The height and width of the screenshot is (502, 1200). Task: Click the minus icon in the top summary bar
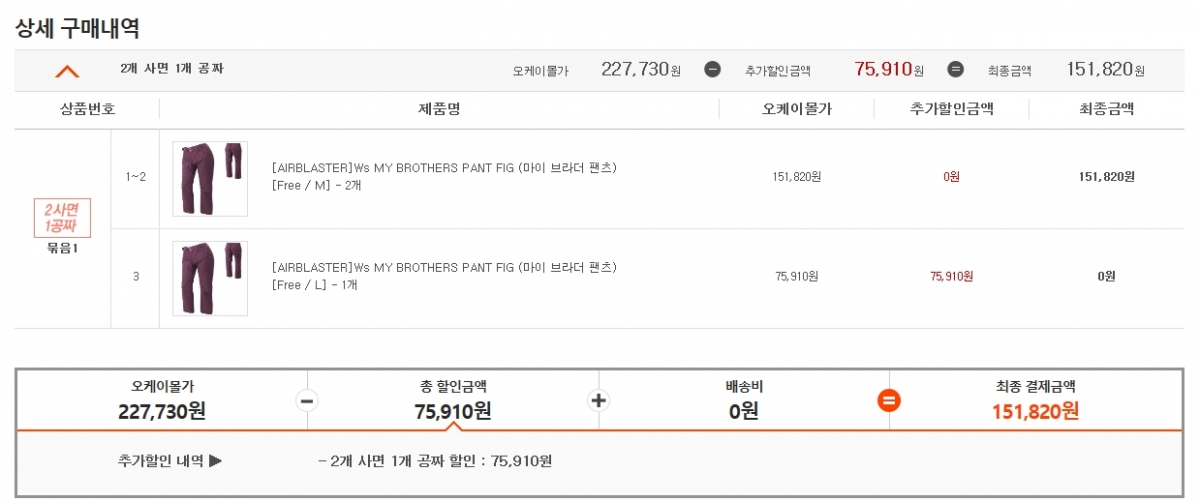tap(712, 70)
